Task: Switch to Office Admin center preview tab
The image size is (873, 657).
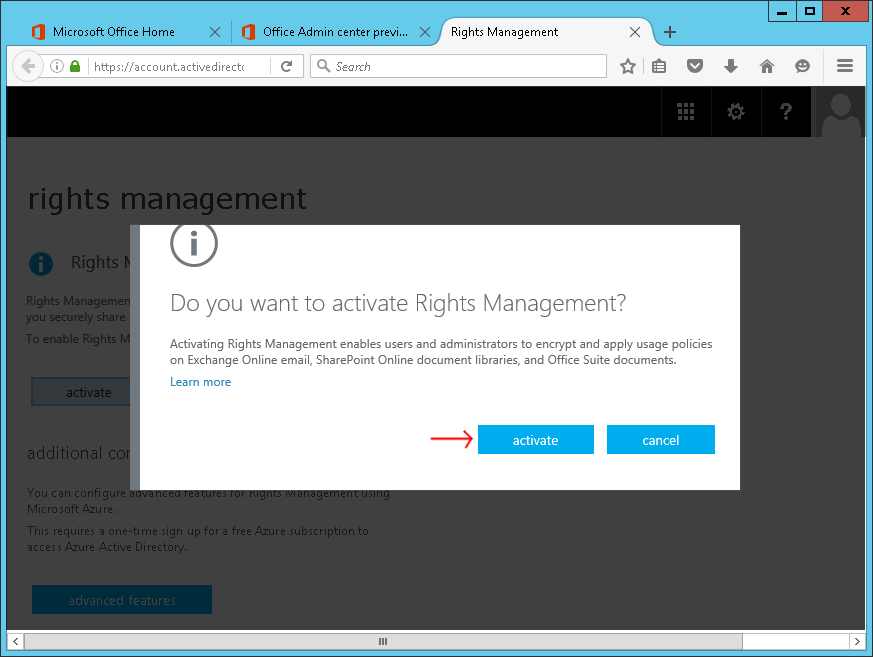Action: click(x=335, y=32)
